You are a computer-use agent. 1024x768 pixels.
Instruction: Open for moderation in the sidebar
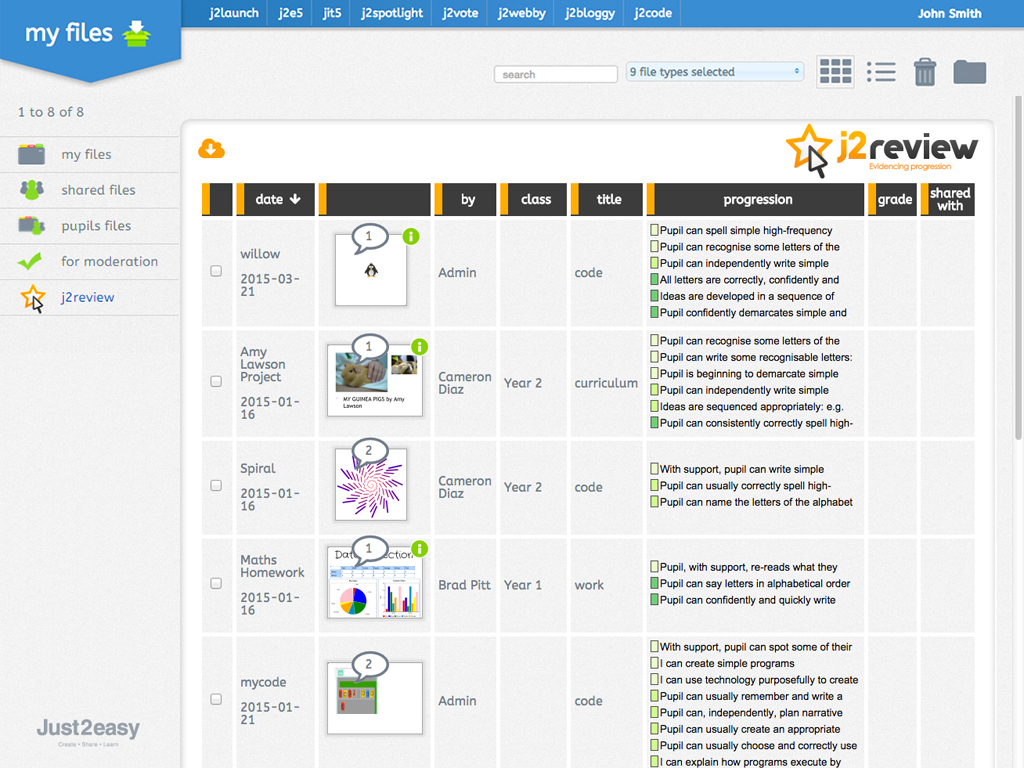pyautogui.click(x=109, y=262)
